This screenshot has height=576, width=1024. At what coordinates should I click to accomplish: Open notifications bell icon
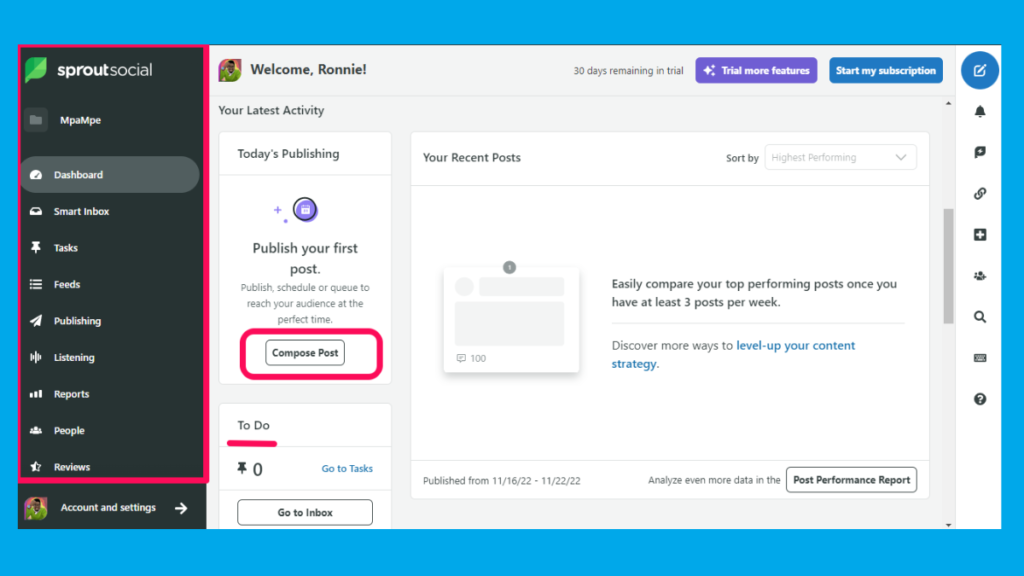point(980,112)
